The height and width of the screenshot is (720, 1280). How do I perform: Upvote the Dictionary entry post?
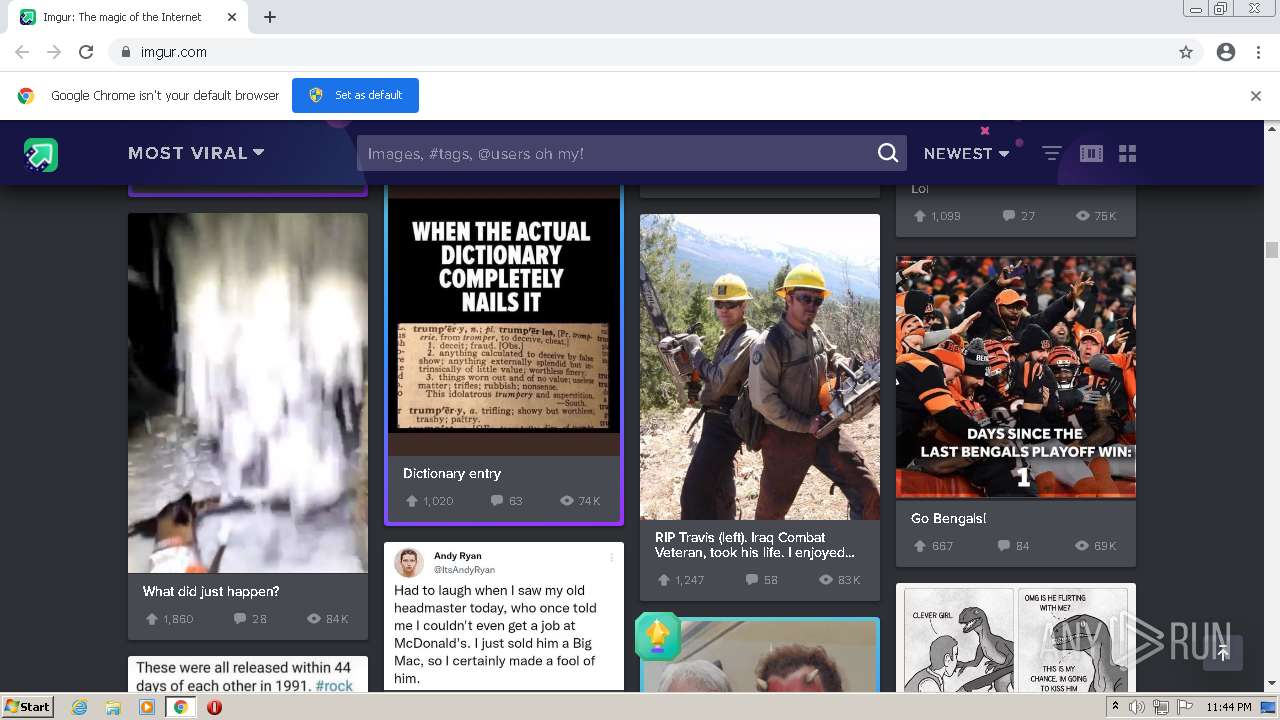(411, 501)
